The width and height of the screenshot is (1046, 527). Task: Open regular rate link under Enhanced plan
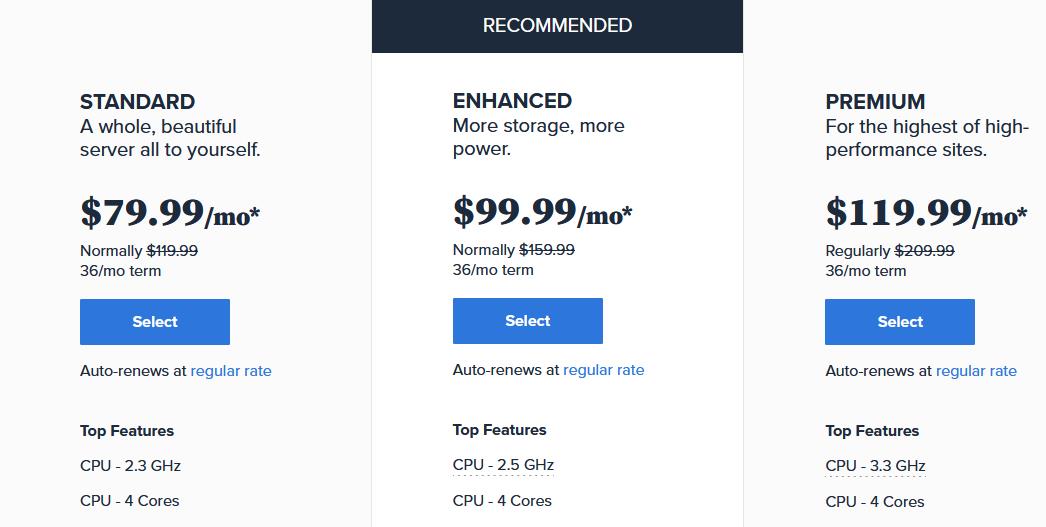click(x=604, y=370)
